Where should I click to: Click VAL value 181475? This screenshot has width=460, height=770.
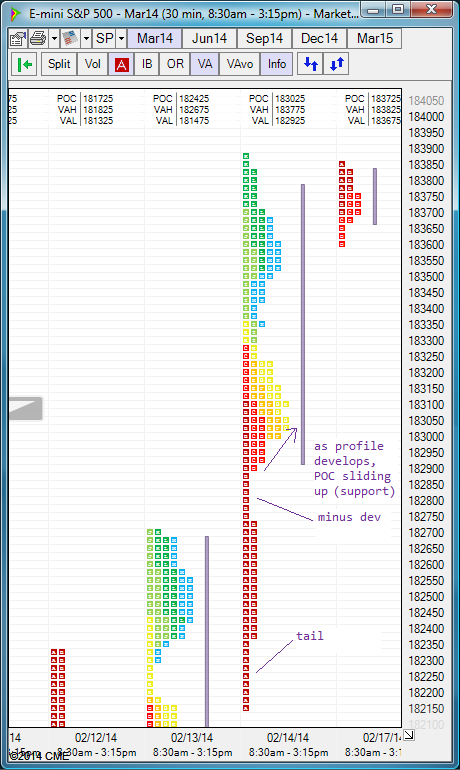click(x=194, y=120)
